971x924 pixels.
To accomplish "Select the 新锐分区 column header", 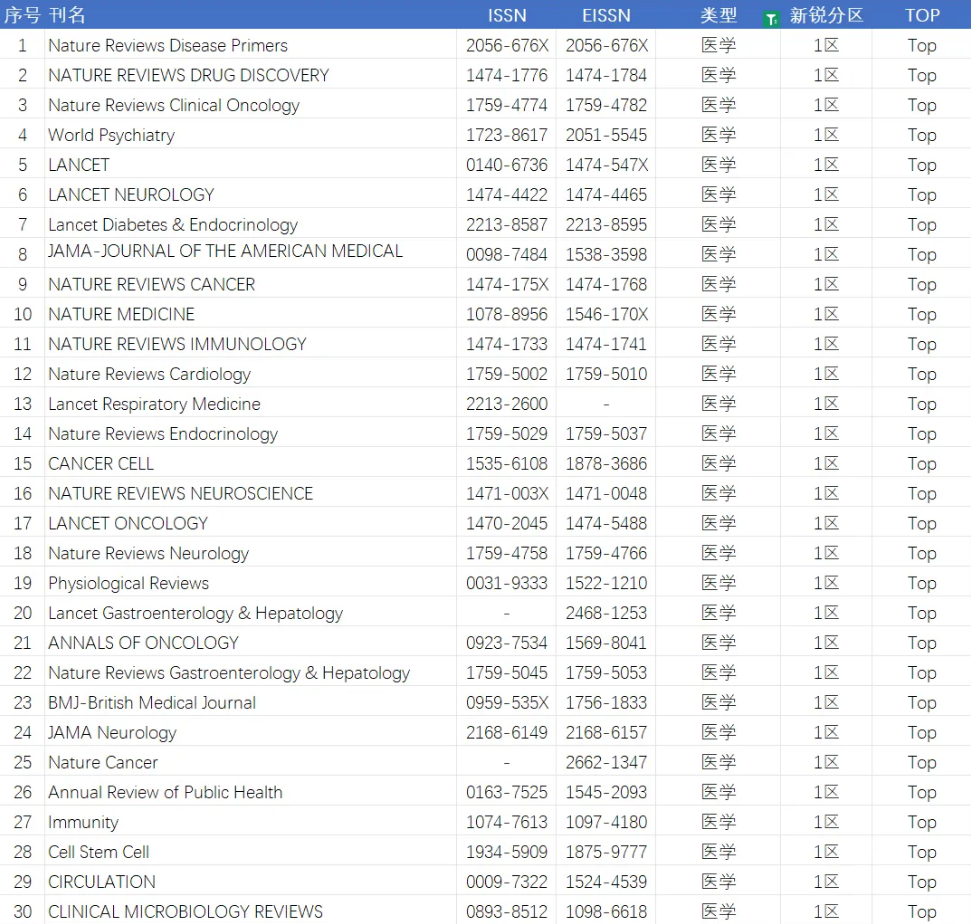I will (x=826, y=15).
